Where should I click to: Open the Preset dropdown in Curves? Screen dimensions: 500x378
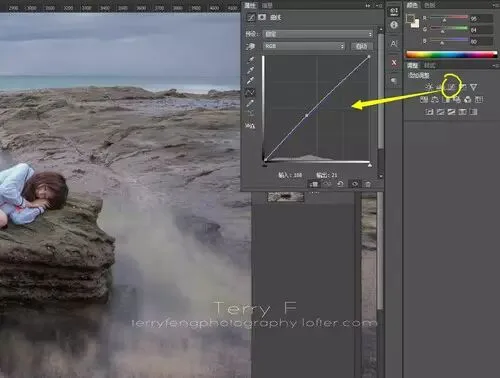(x=318, y=34)
